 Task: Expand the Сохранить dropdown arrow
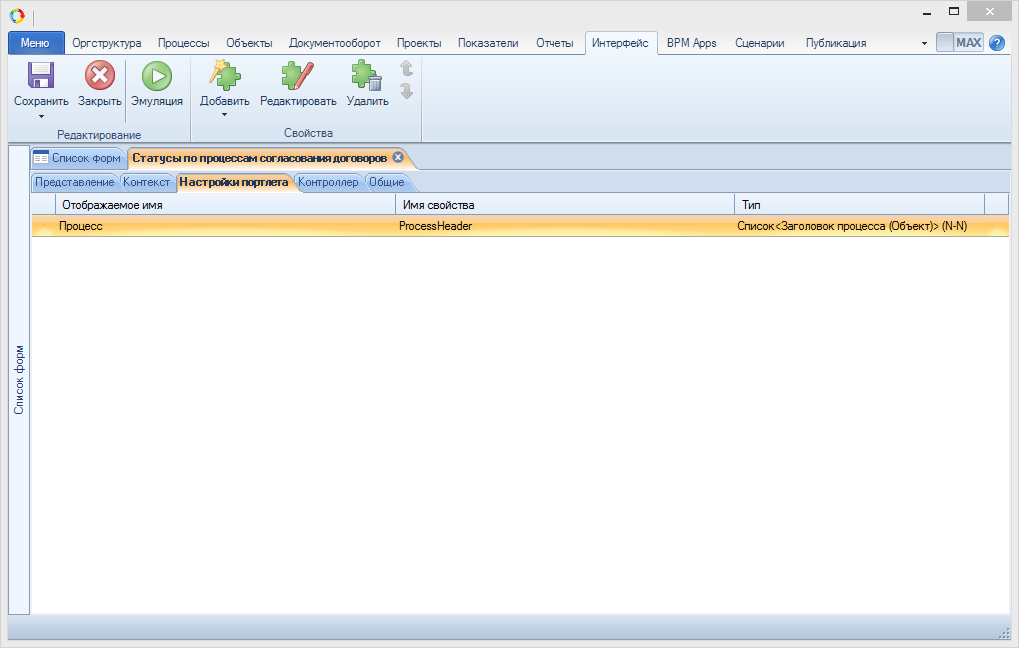pyautogui.click(x=40, y=115)
